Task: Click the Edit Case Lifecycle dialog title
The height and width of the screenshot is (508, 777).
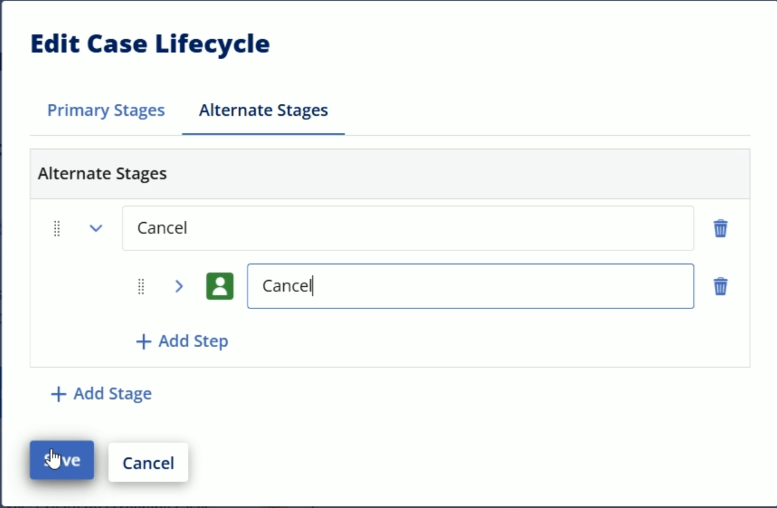Action: 150,44
